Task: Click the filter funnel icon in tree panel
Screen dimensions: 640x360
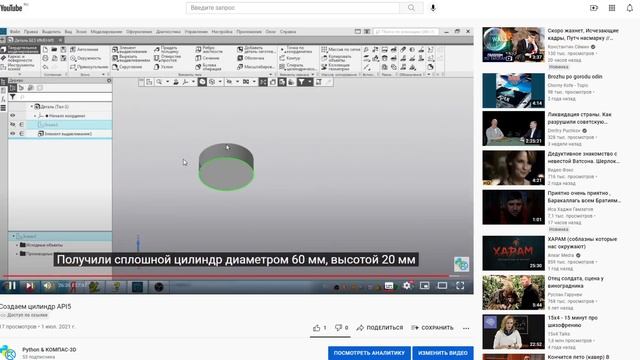Action: (x=13, y=97)
